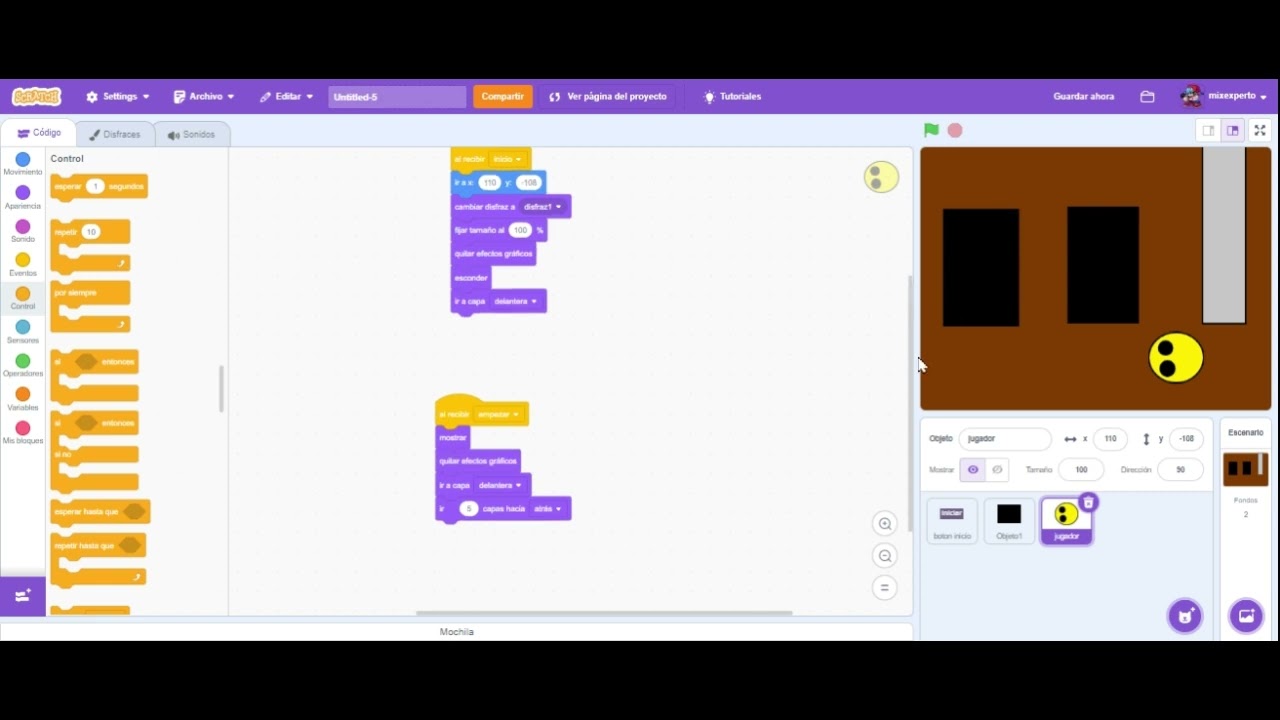Show the sprite with the eye icon
This screenshot has width=1280, height=720.
(x=972, y=470)
